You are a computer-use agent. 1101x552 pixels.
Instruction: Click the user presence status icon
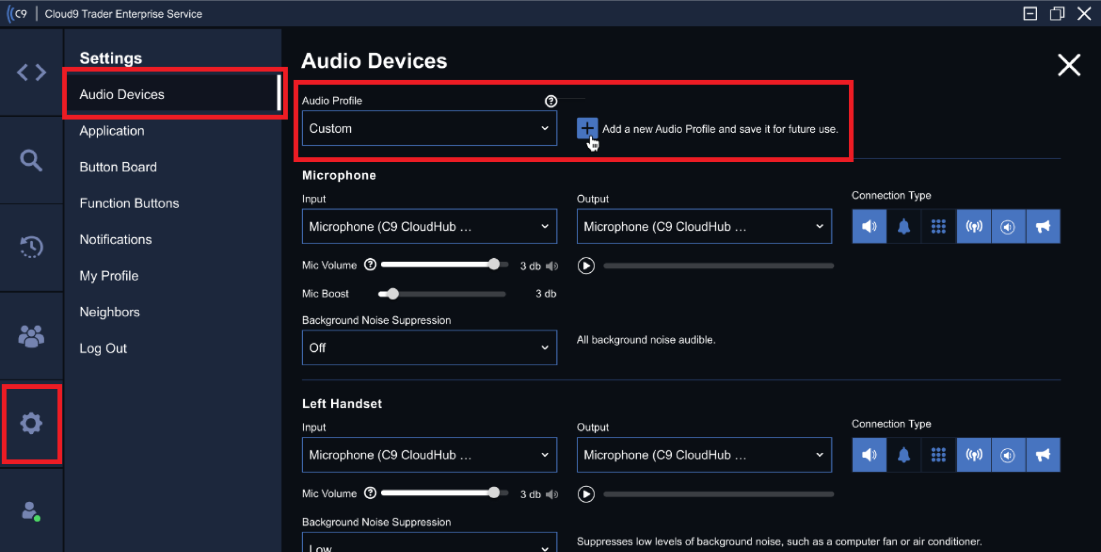click(31, 511)
